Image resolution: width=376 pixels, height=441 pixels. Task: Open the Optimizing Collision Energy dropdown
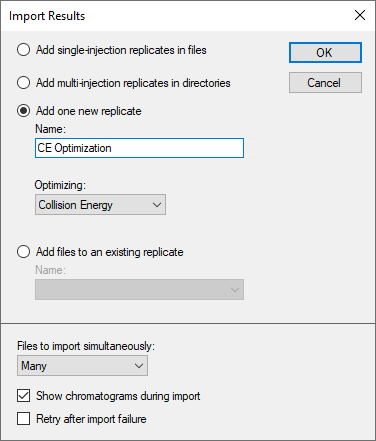100,205
